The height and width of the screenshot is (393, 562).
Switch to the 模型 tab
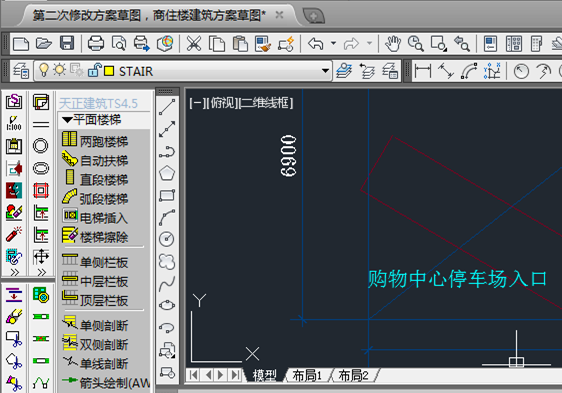(265, 375)
